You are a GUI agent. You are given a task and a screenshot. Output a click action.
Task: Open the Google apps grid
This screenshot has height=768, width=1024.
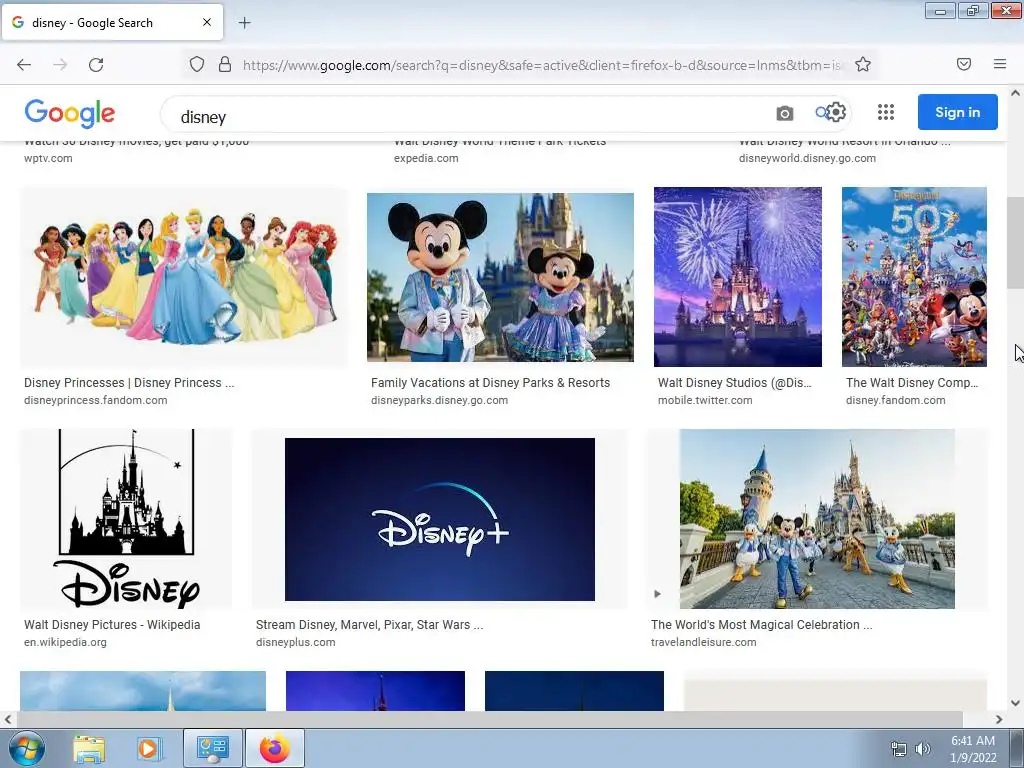(886, 112)
